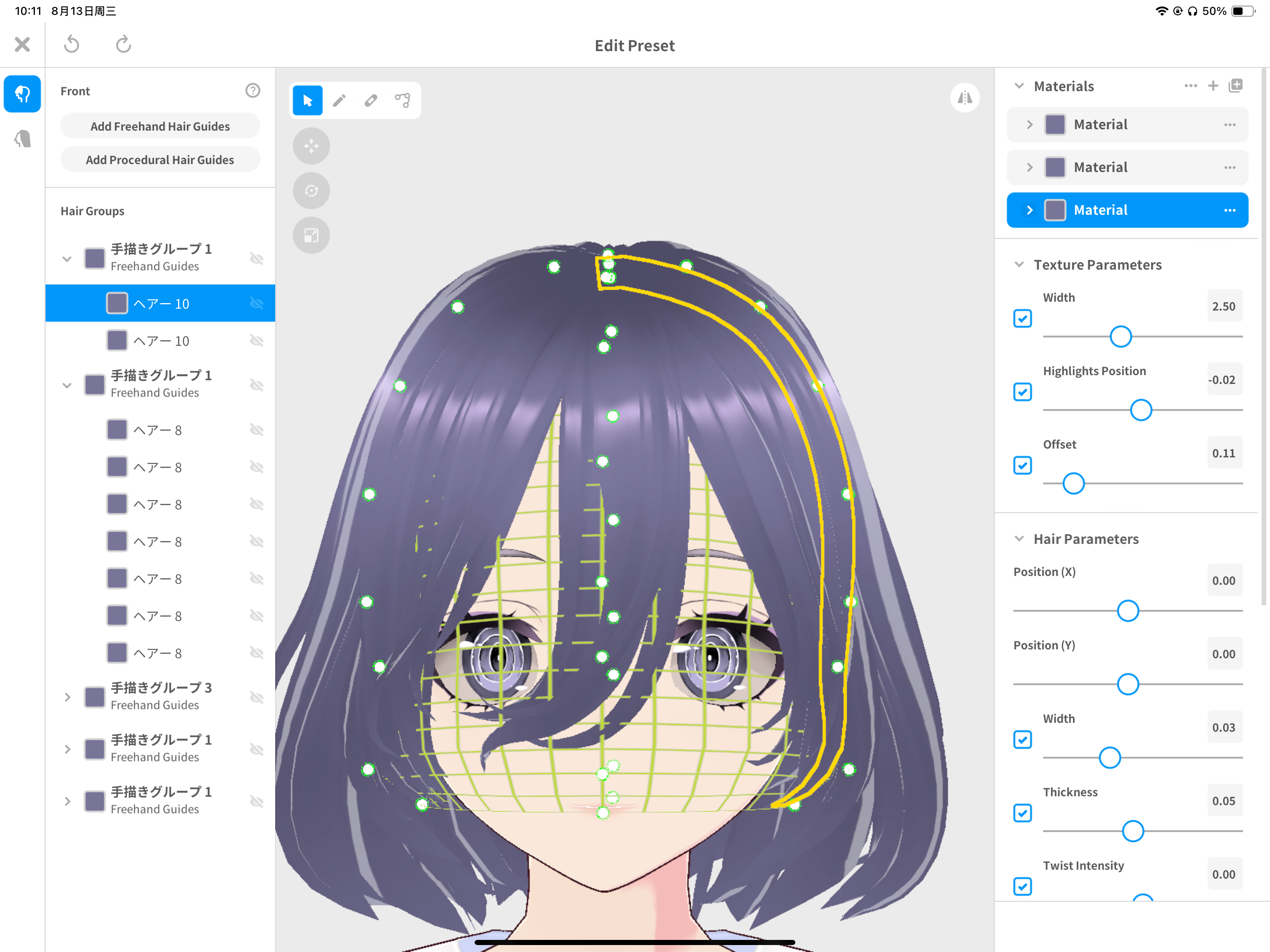Viewport: 1270px width, 952px height.
Task: Click Add Procedural Hair Guides
Action: point(159,159)
